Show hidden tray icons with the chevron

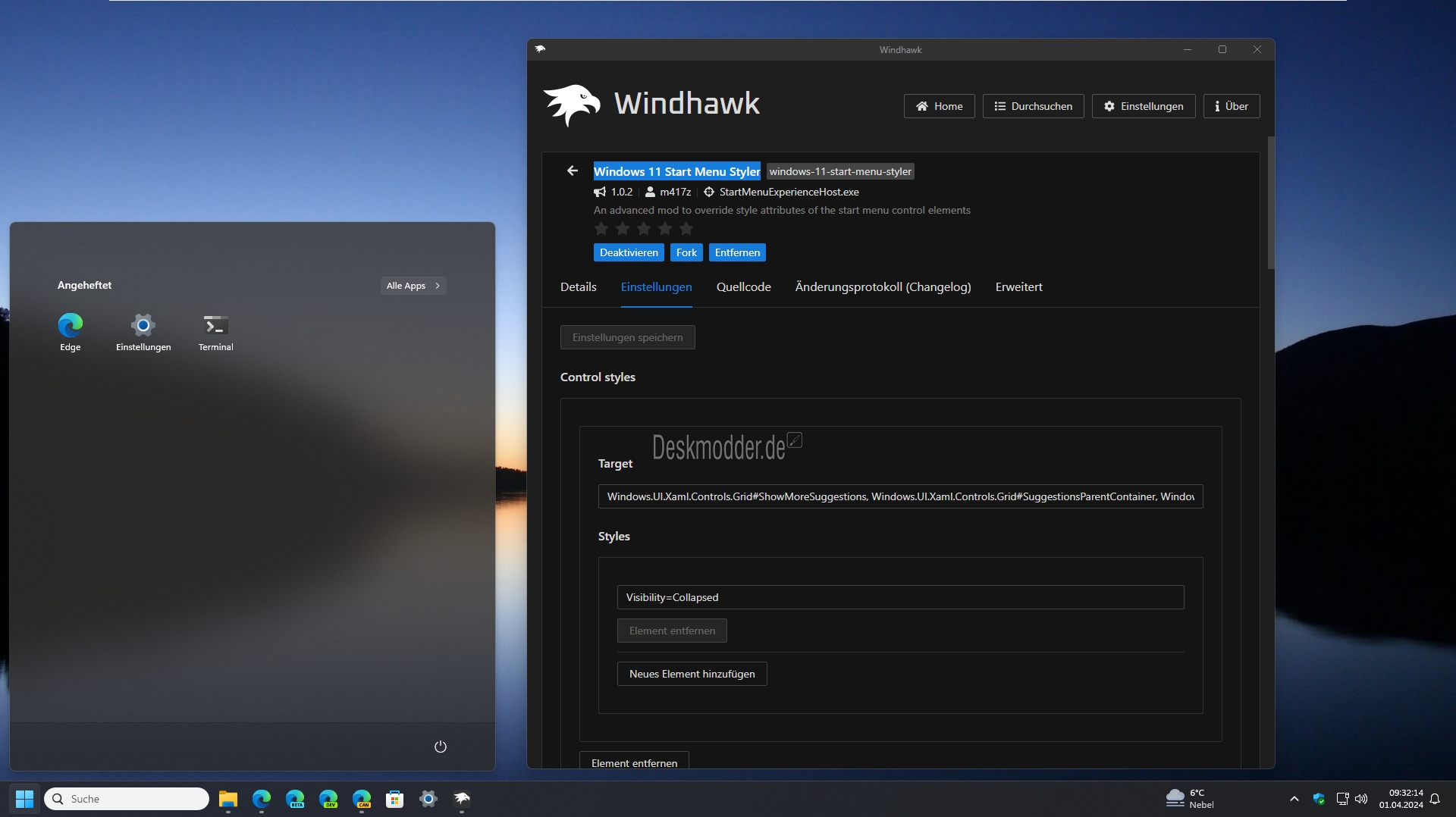tap(1294, 799)
